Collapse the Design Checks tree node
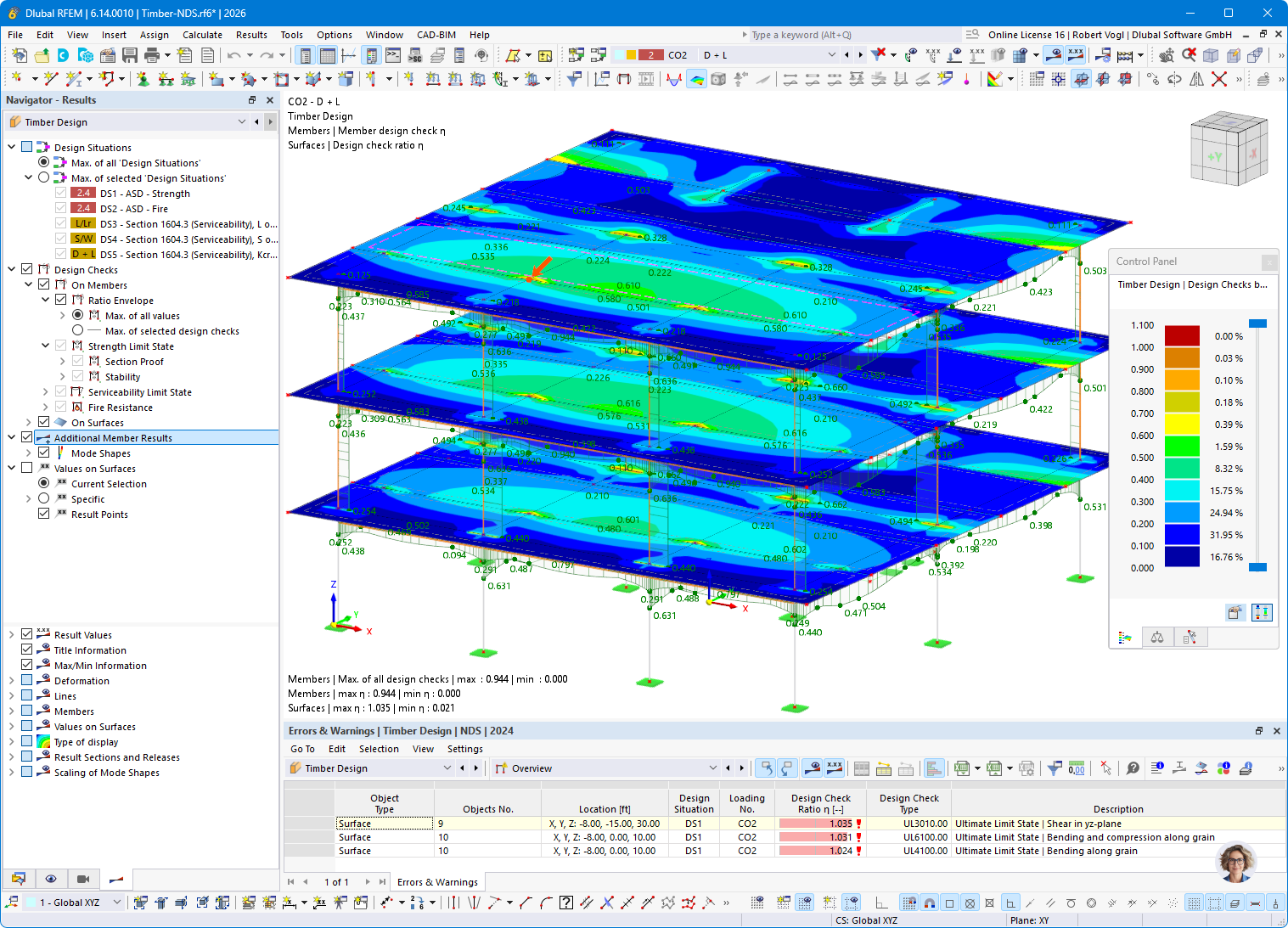 click(11, 269)
